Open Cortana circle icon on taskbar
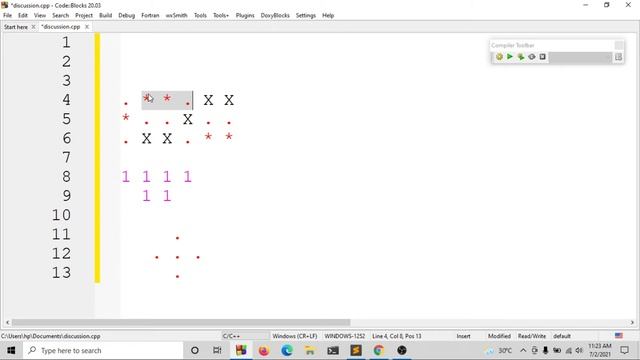 click(195, 350)
